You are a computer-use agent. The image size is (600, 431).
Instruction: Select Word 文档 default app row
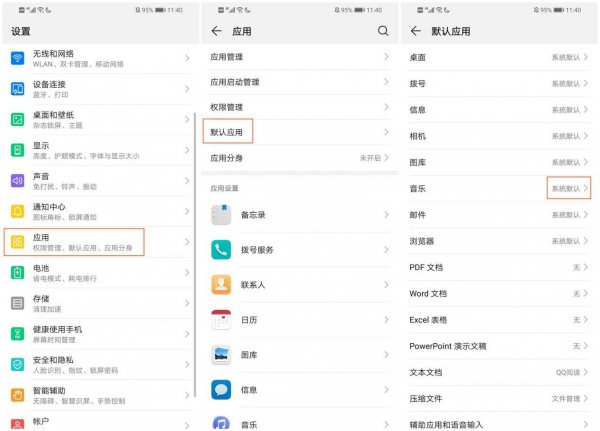pos(499,294)
